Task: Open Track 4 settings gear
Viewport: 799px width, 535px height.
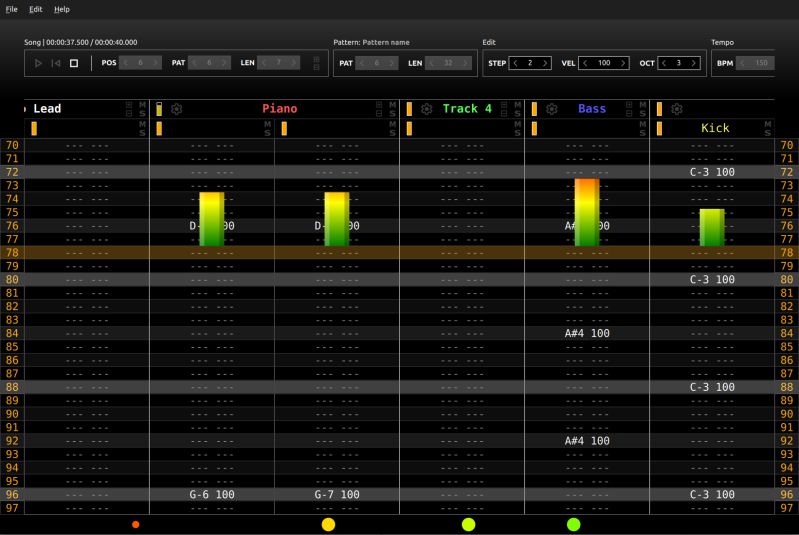Action: tap(427, 109)
